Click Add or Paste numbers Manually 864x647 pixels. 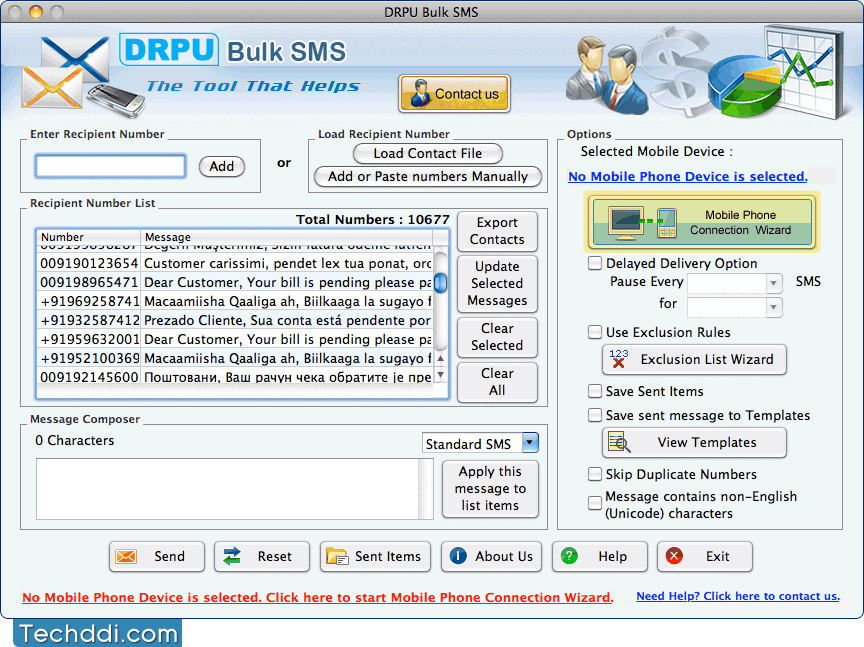coord(428,176)
